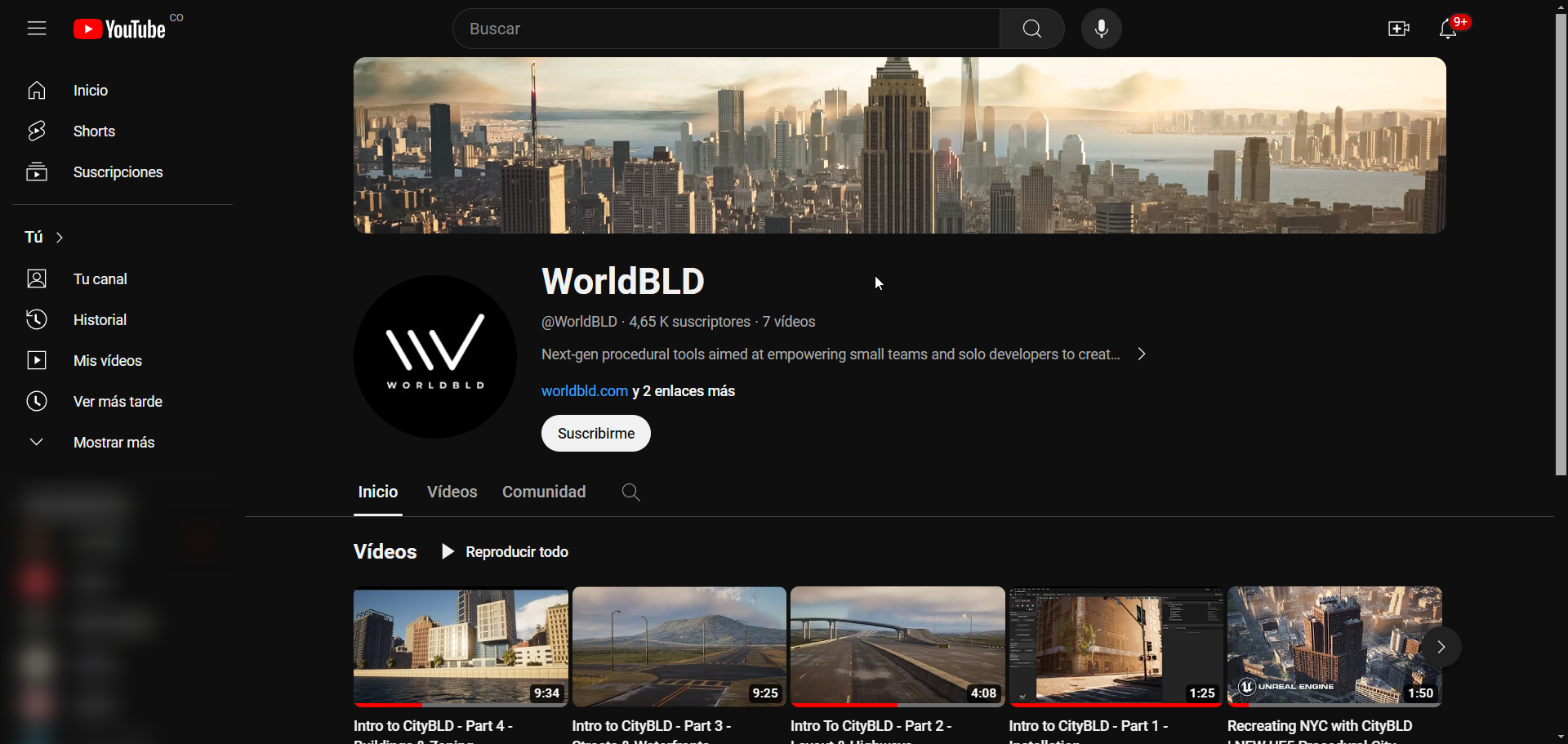Image resolution: width=1568 pixels, height=744 pixels.
Task: Click the Shorts icon in sidebar
Action: click(37, 131)
